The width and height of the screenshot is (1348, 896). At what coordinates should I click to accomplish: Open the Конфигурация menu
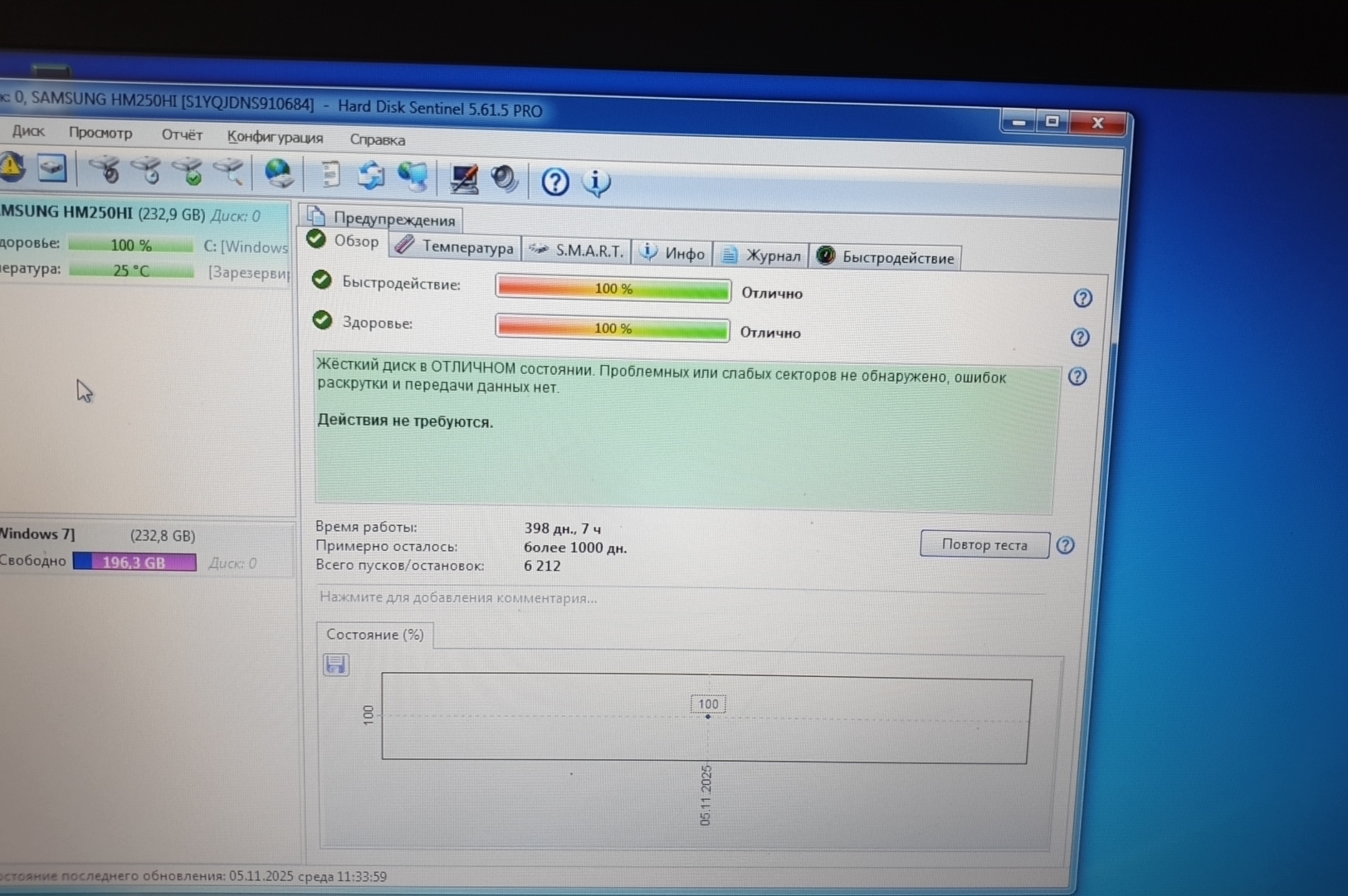(x=275, y=137)
